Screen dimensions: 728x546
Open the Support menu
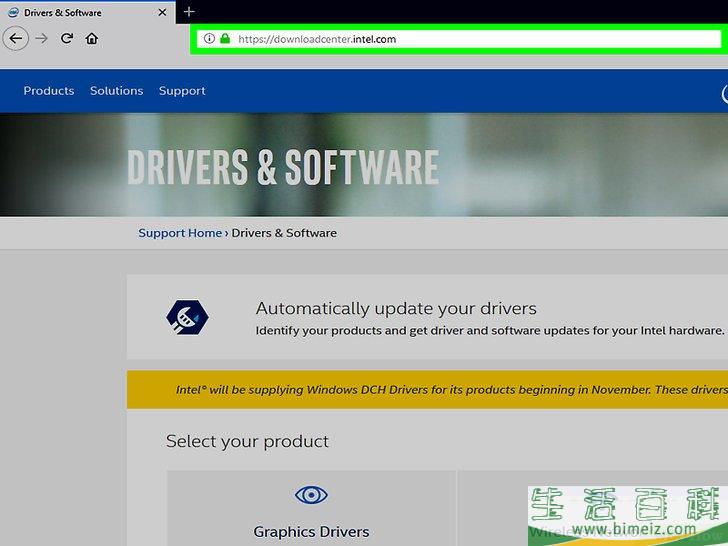tap(182, 91)
